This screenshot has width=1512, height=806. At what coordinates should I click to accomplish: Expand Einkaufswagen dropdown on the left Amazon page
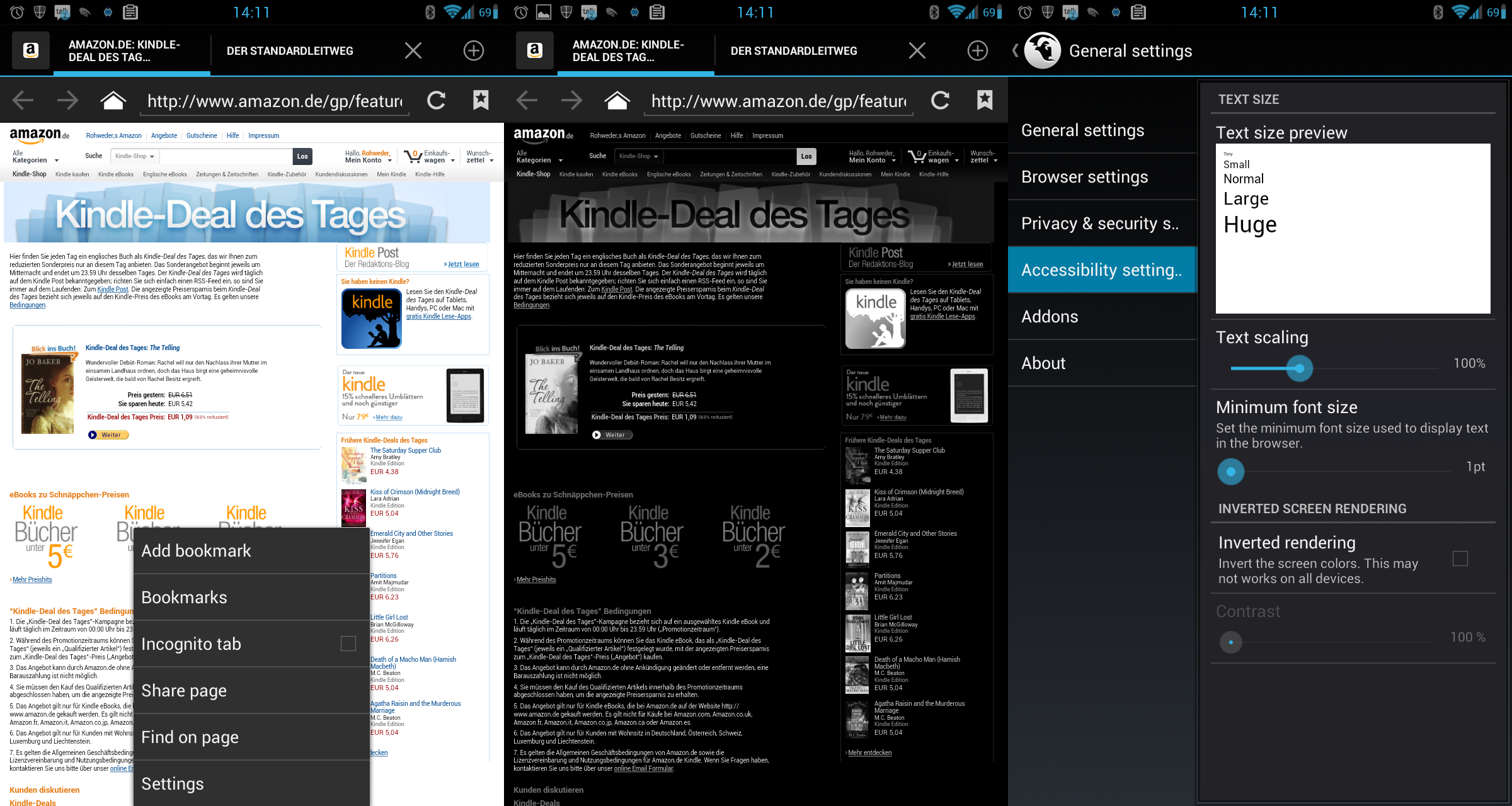click(x=440, y=157)
